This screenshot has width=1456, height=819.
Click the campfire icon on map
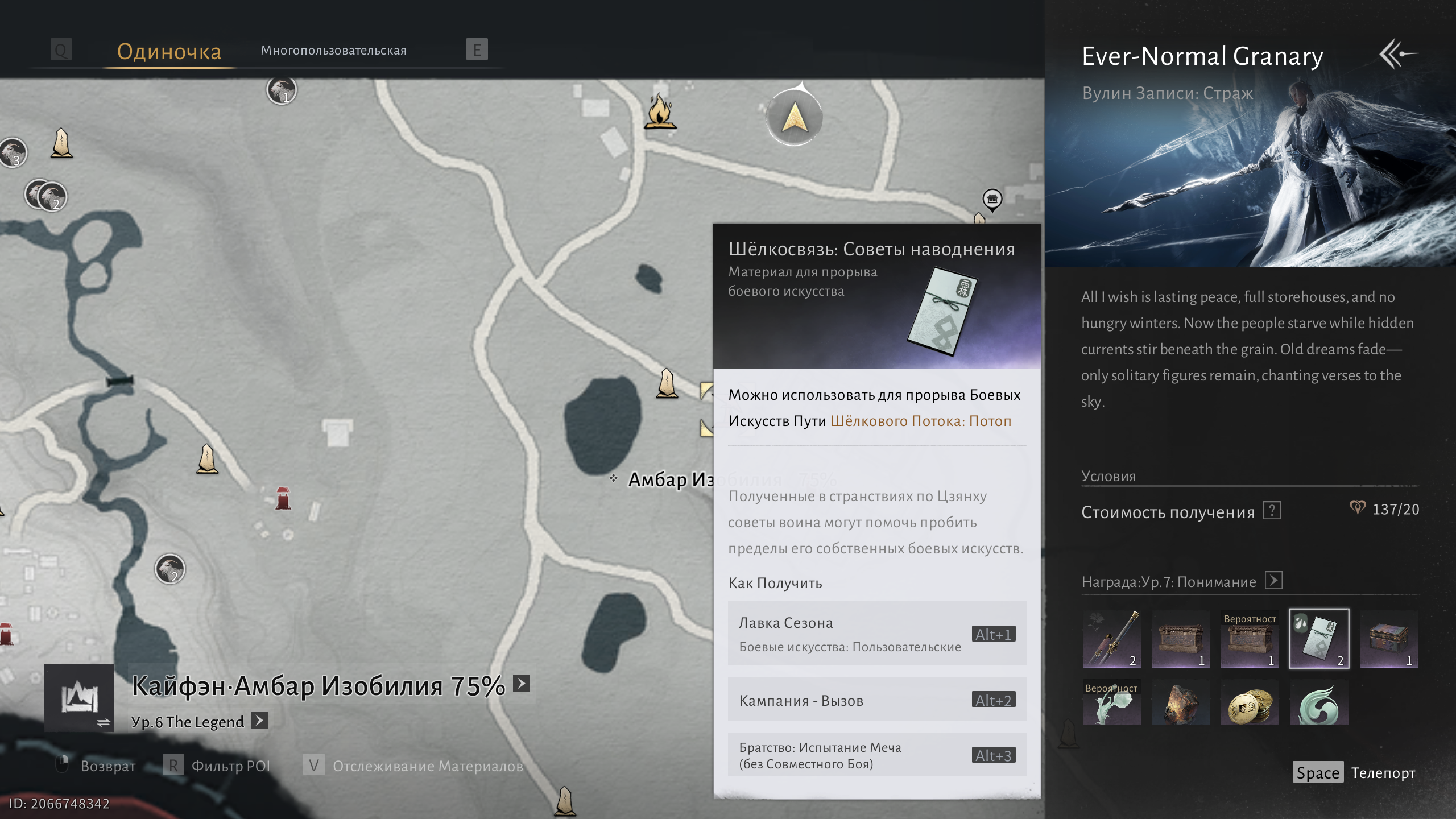click(660, 112)
